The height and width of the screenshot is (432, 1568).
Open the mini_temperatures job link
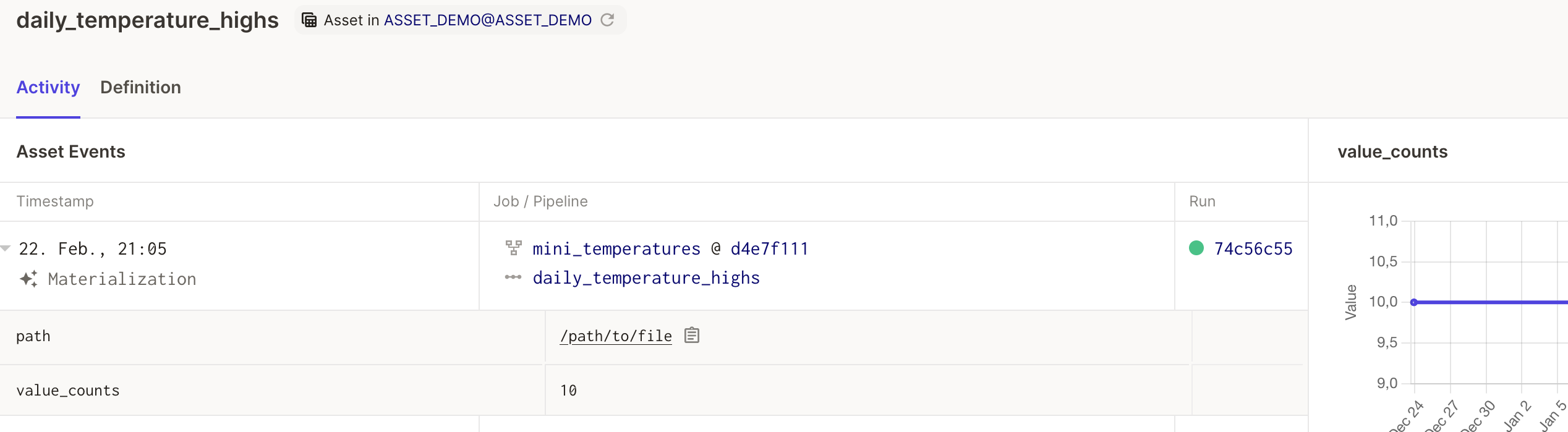[x=616, y=248]
